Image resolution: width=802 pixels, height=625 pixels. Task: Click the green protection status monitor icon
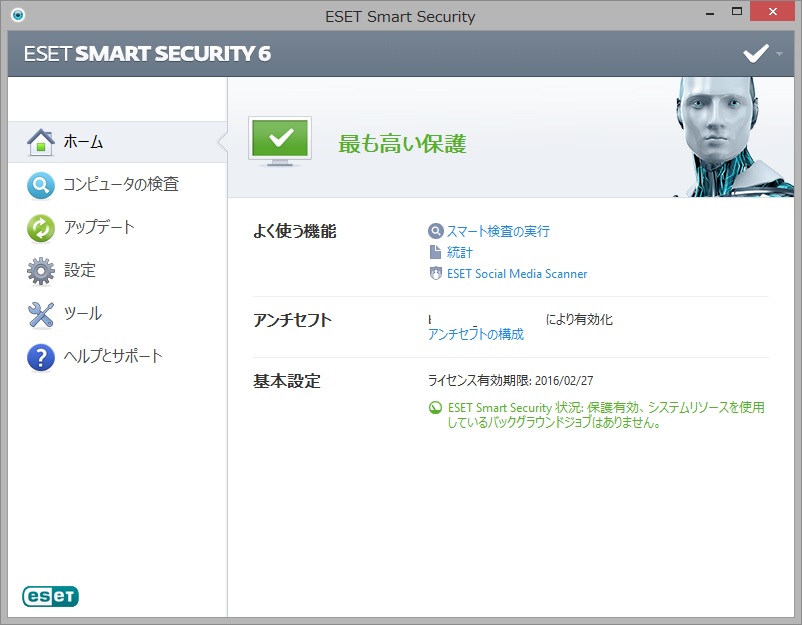(x=280, y=141)
